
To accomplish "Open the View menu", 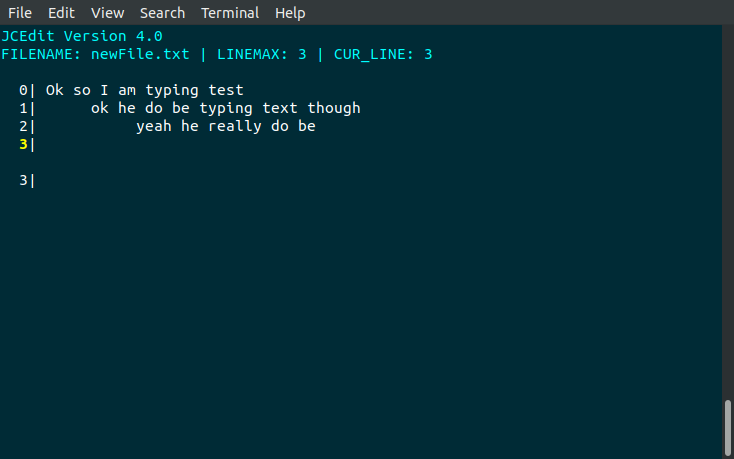I will [108, 13].
